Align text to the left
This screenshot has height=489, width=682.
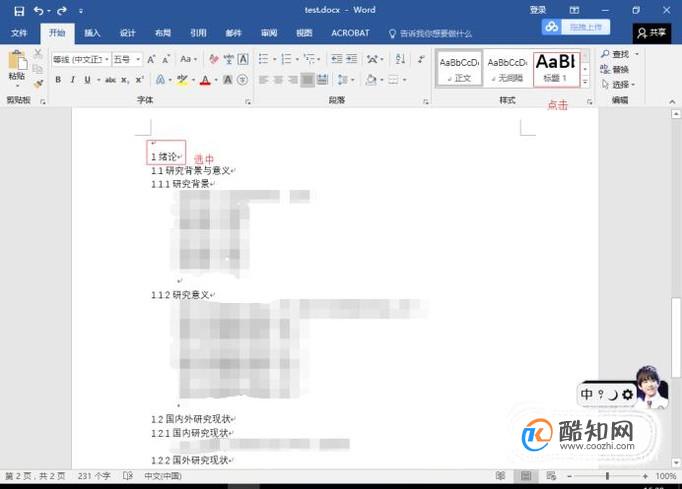pos(264,80)
